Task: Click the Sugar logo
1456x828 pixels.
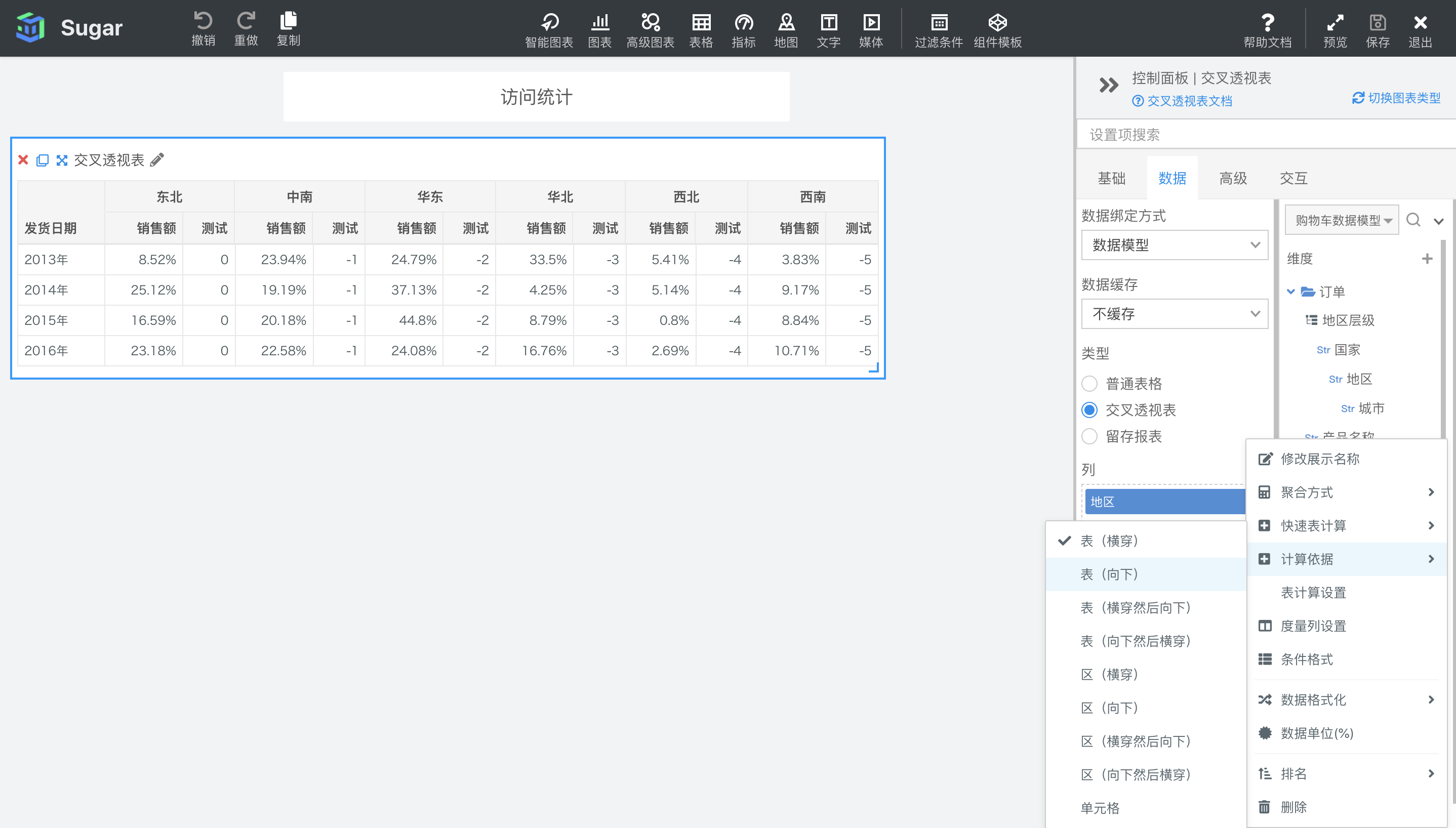Action: click(x=30, y=27)
